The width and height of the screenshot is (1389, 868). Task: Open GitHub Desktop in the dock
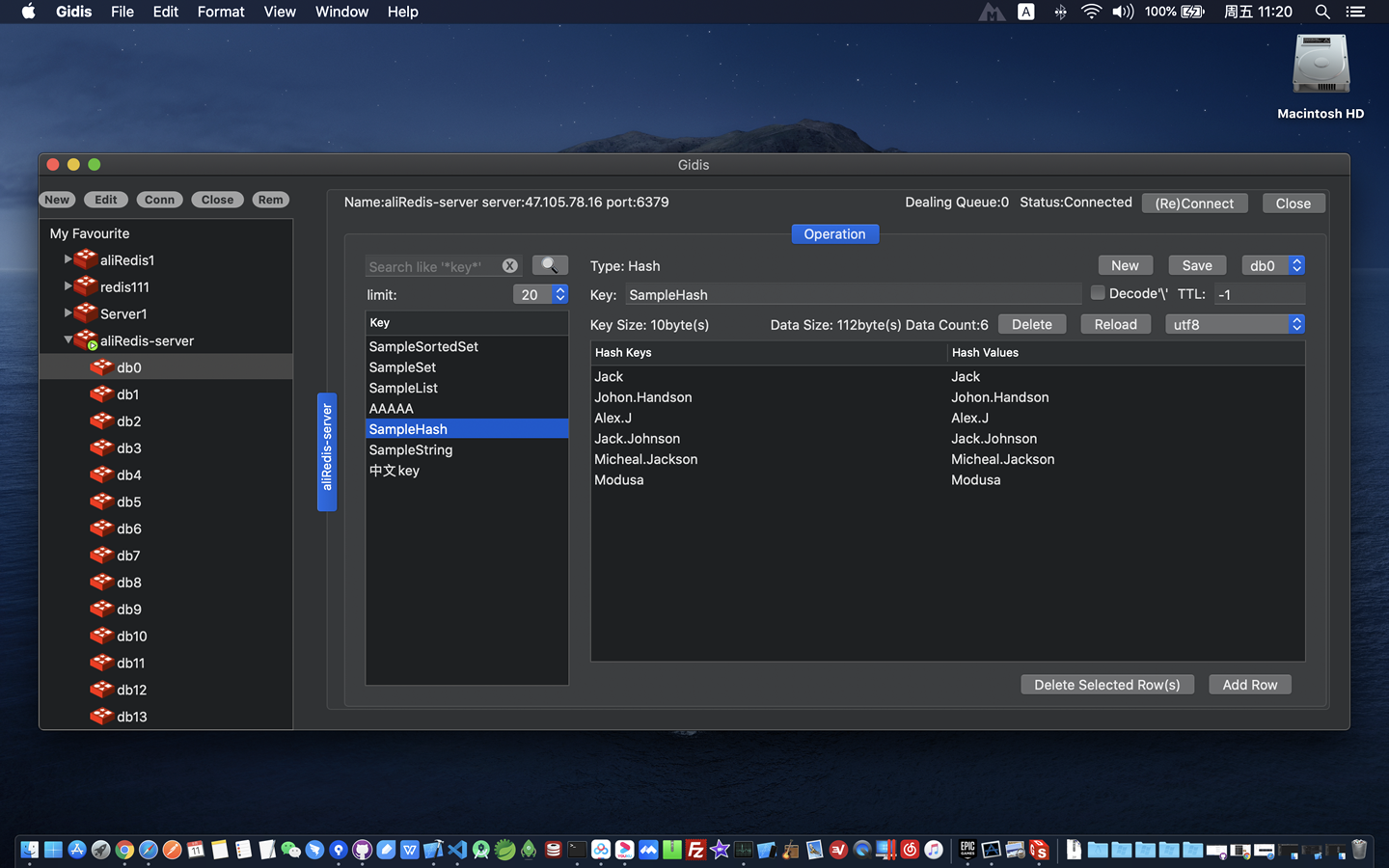(x=362, y=850)
